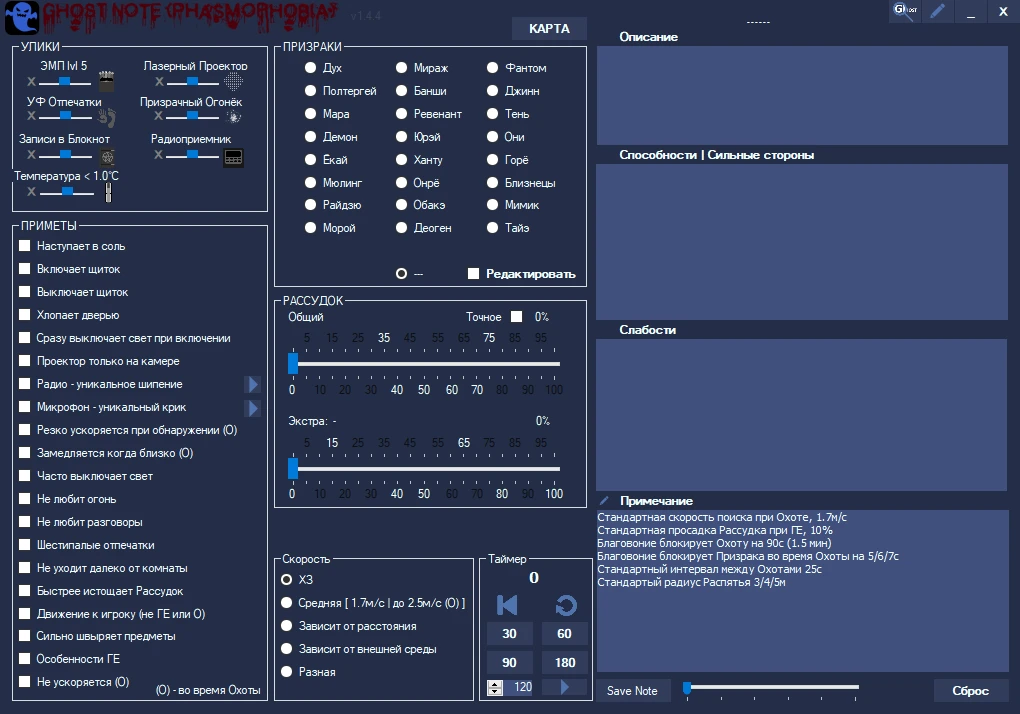
Task: Enable the Наступает в соль checkbox
Action: click(x=25, y=246)
